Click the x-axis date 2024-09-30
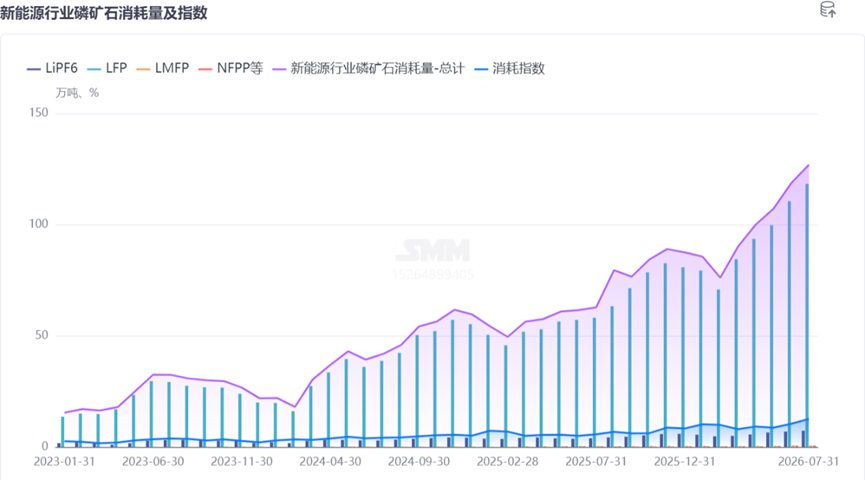The image size is (865, 480). [419, 461]
